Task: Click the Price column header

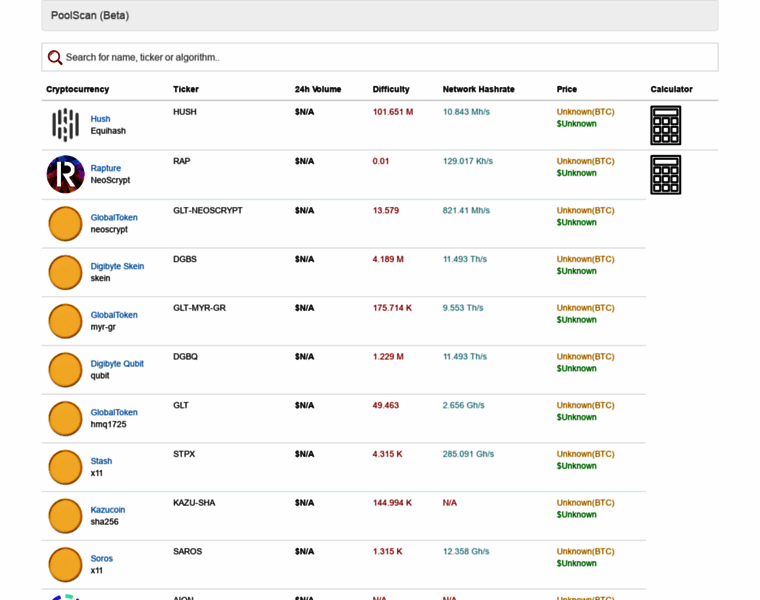Action: click(567, 89)
